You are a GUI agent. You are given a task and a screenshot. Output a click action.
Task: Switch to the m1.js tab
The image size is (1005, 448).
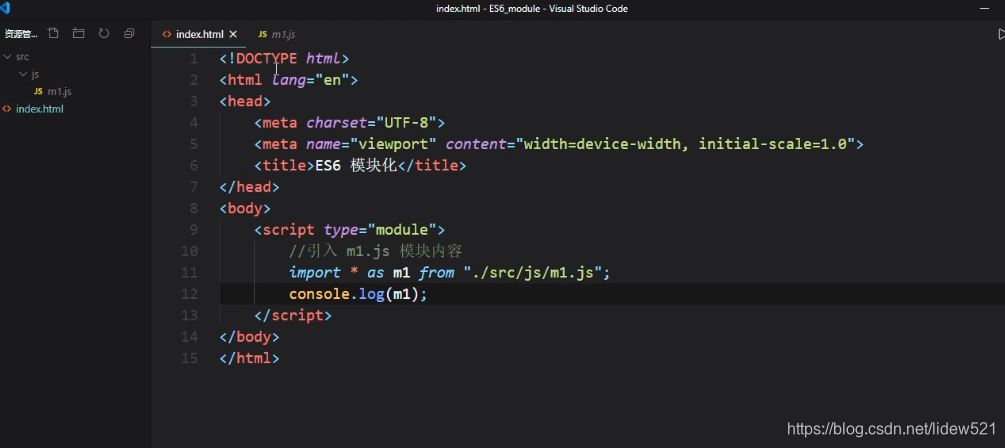coord(276,34)
